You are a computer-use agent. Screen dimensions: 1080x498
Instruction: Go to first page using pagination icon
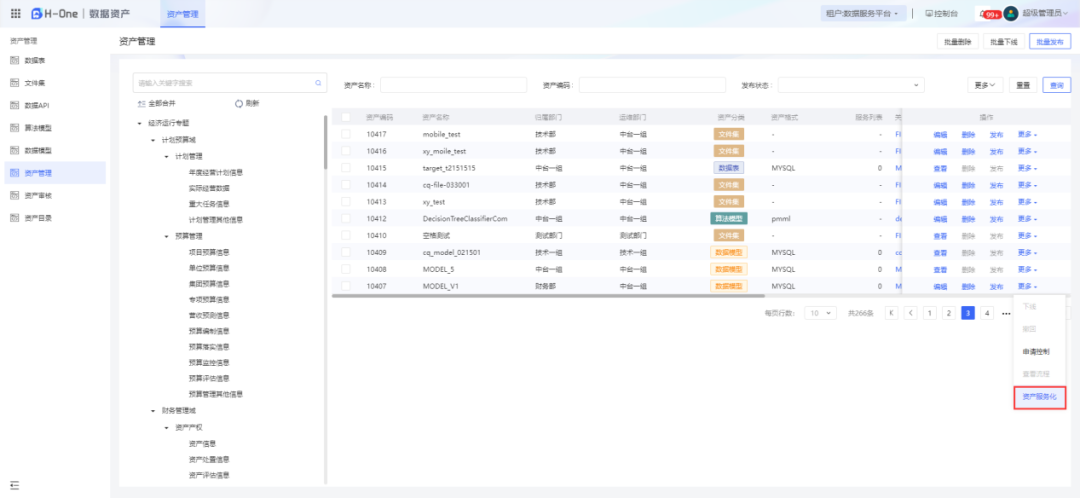[891, 313]
